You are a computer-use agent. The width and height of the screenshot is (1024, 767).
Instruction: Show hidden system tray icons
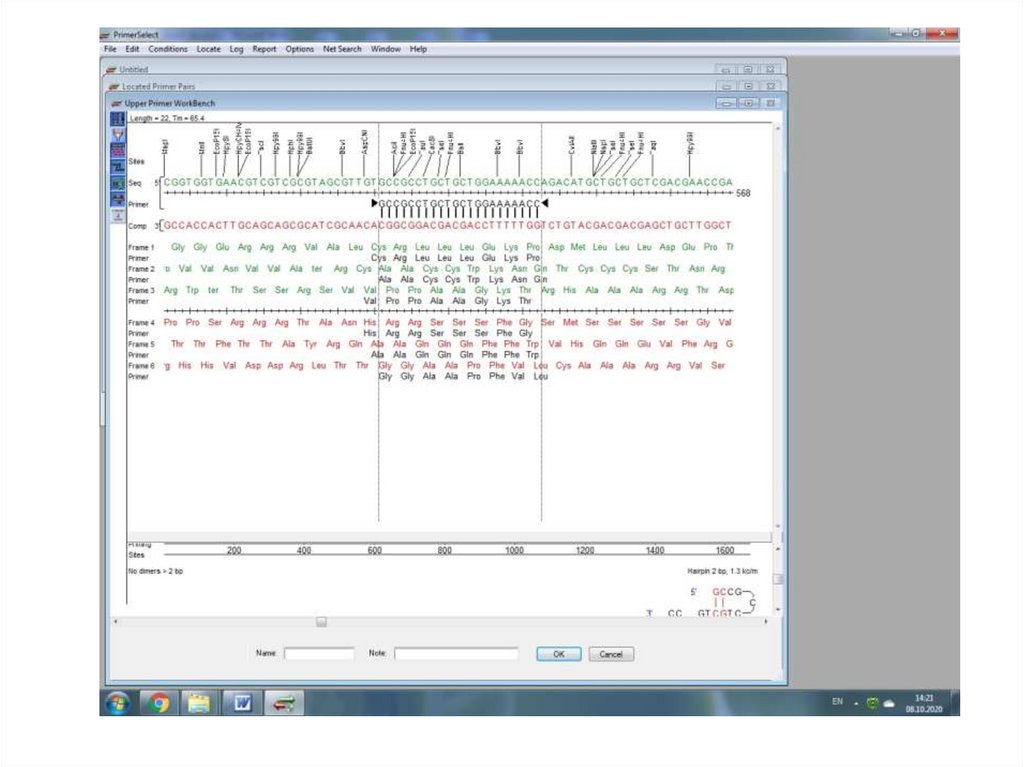pos(856,704)
